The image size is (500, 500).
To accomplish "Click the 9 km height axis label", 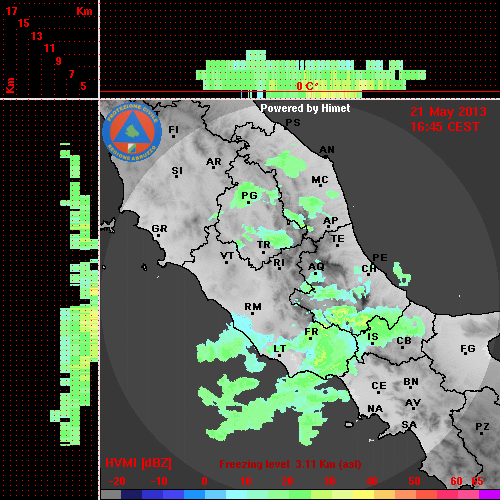I will click(x=59, y=61).
